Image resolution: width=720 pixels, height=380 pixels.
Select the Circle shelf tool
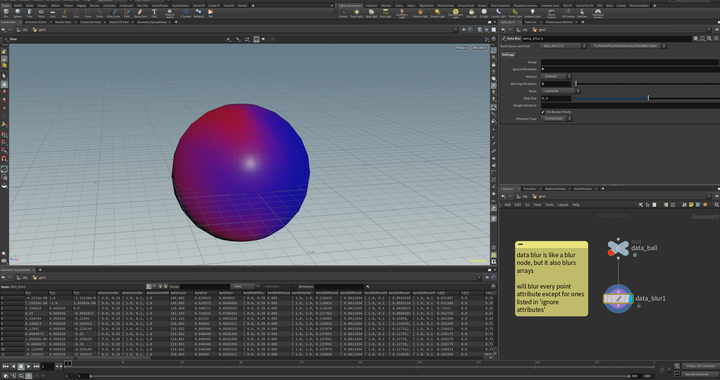(88, 13)
